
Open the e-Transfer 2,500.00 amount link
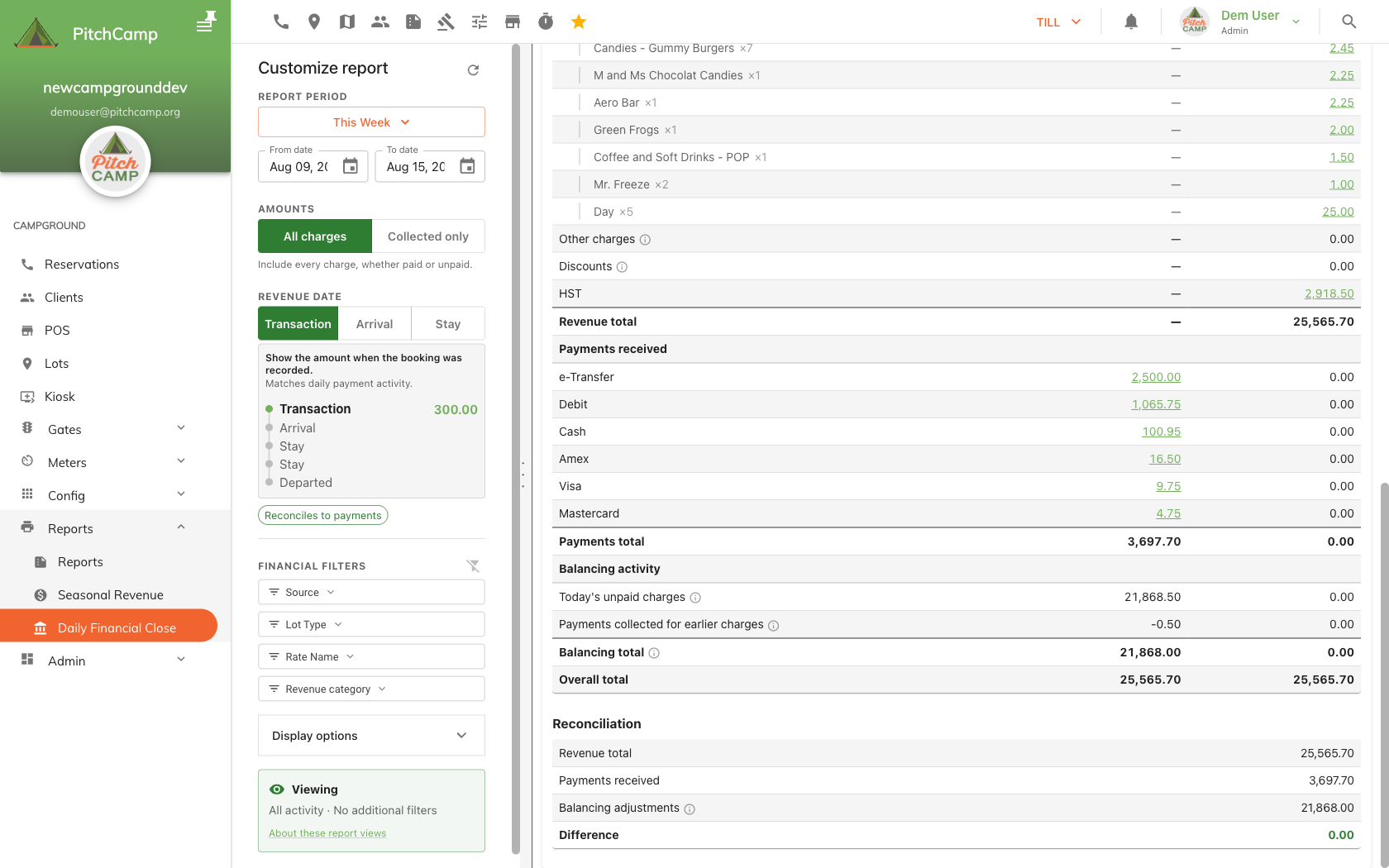[x=1156, y=377]
